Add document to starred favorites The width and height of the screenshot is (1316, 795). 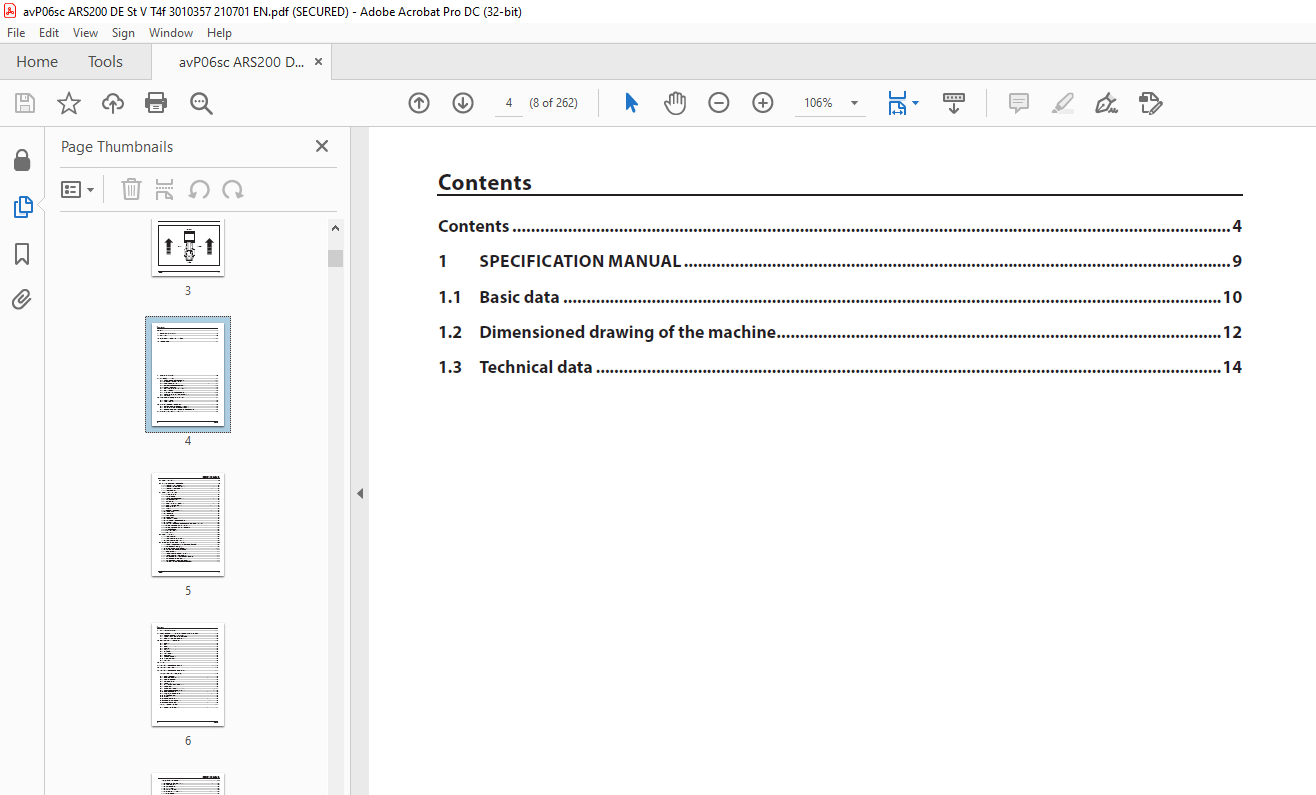point(68,103)
